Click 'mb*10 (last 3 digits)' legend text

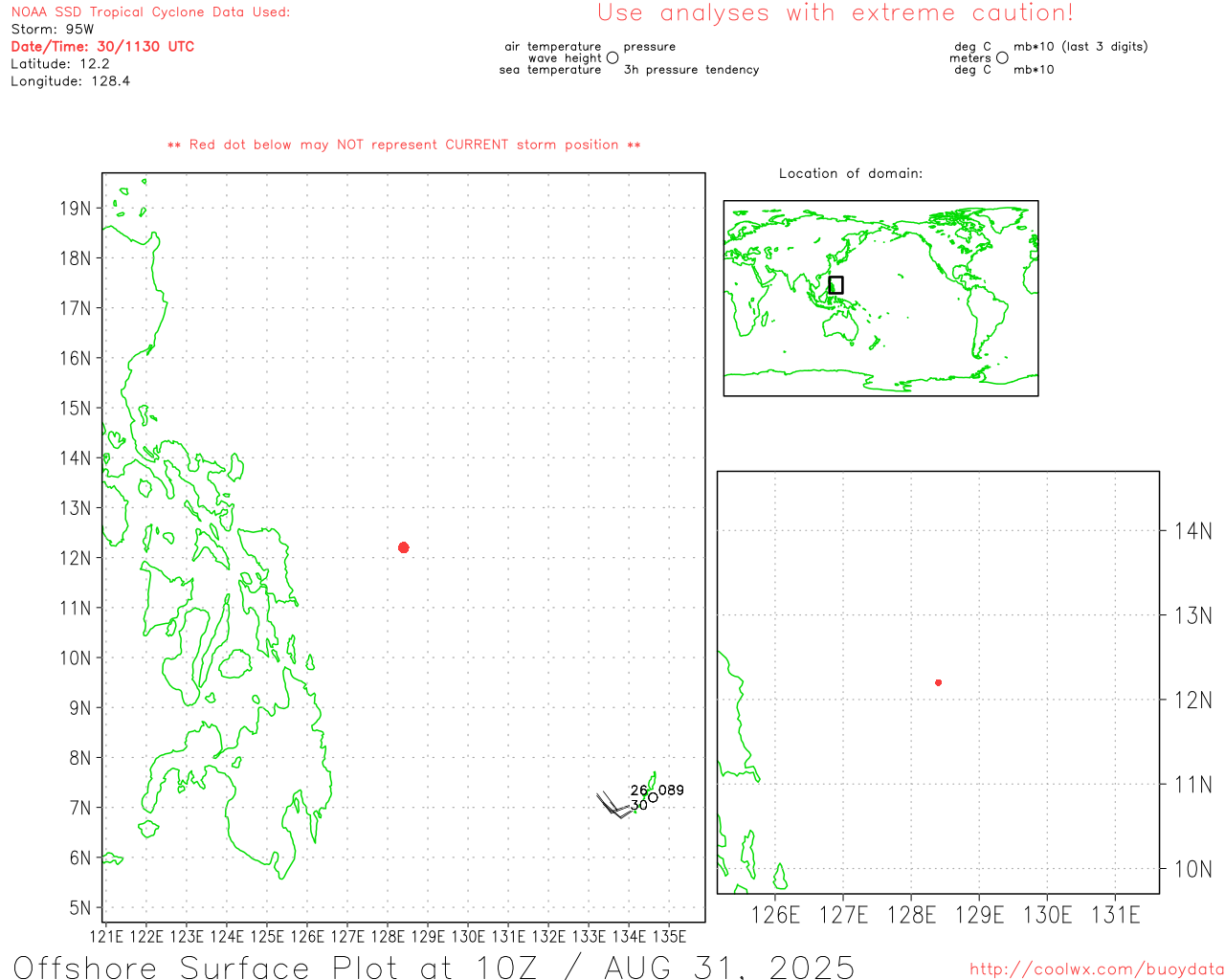tap(1080, 47)
